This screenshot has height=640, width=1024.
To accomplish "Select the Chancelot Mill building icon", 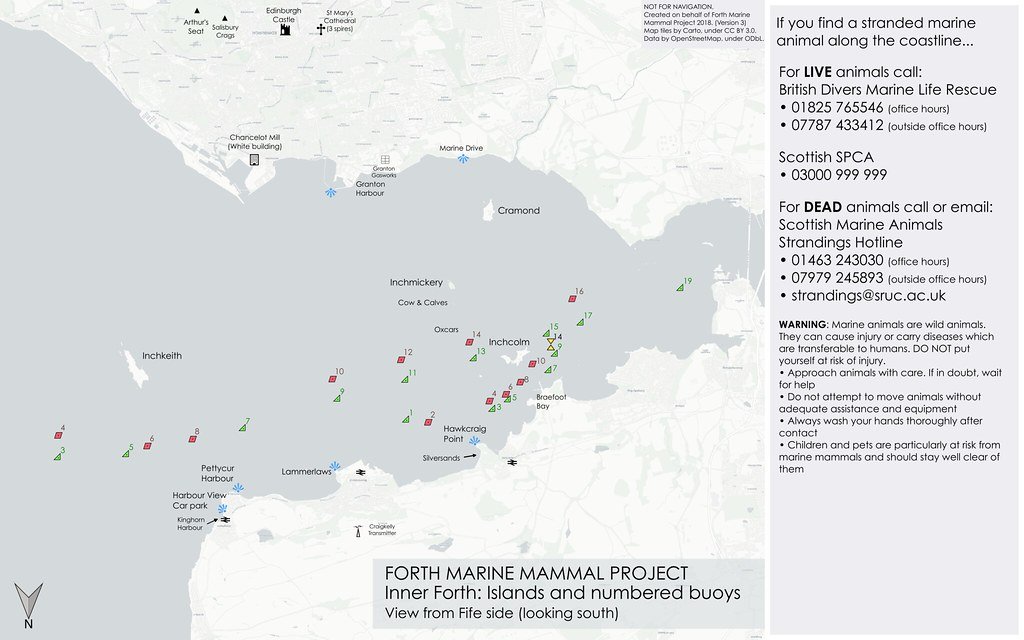I will tap(254, 159).
